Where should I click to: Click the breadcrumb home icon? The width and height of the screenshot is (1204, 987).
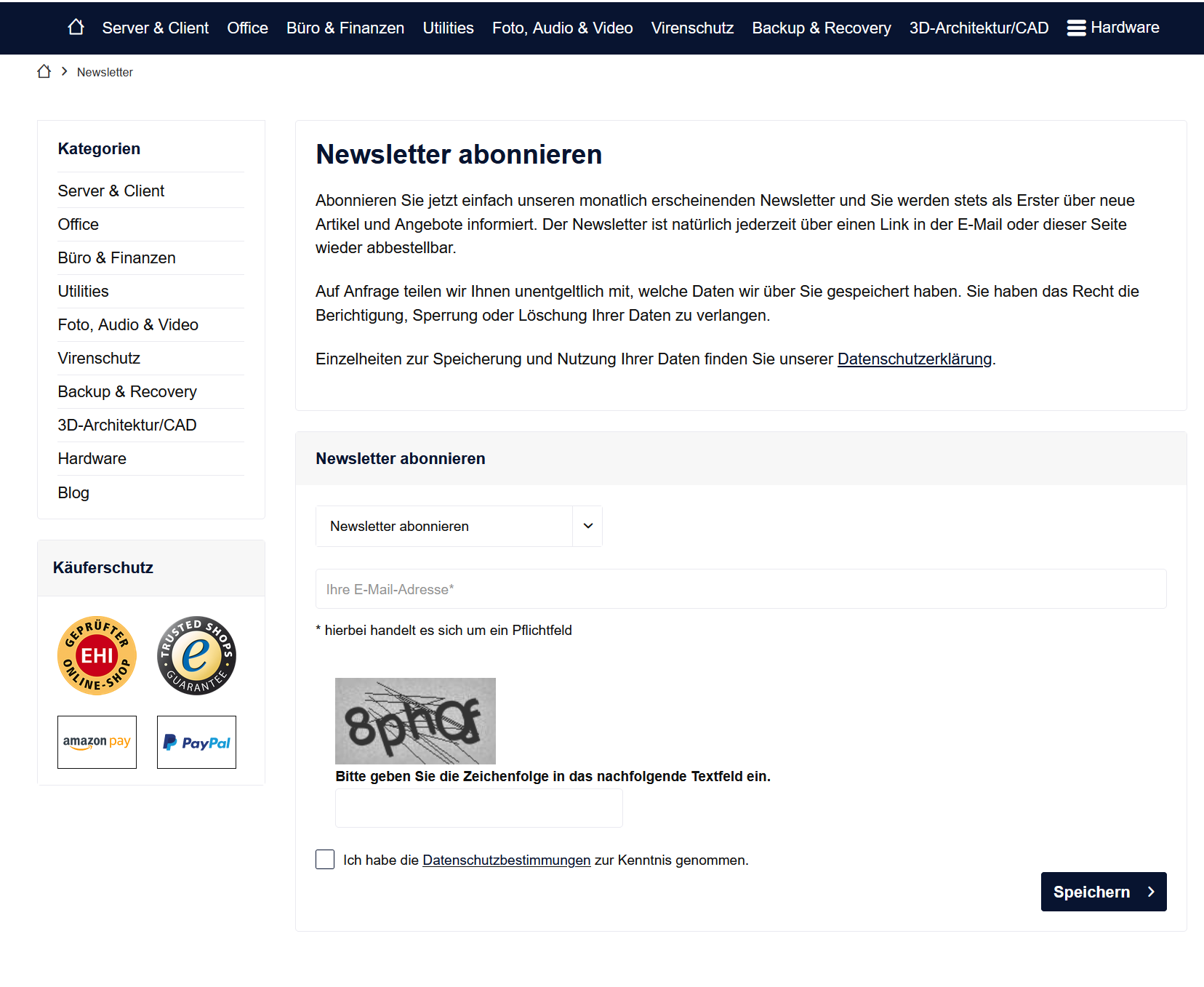pos(44,71)
